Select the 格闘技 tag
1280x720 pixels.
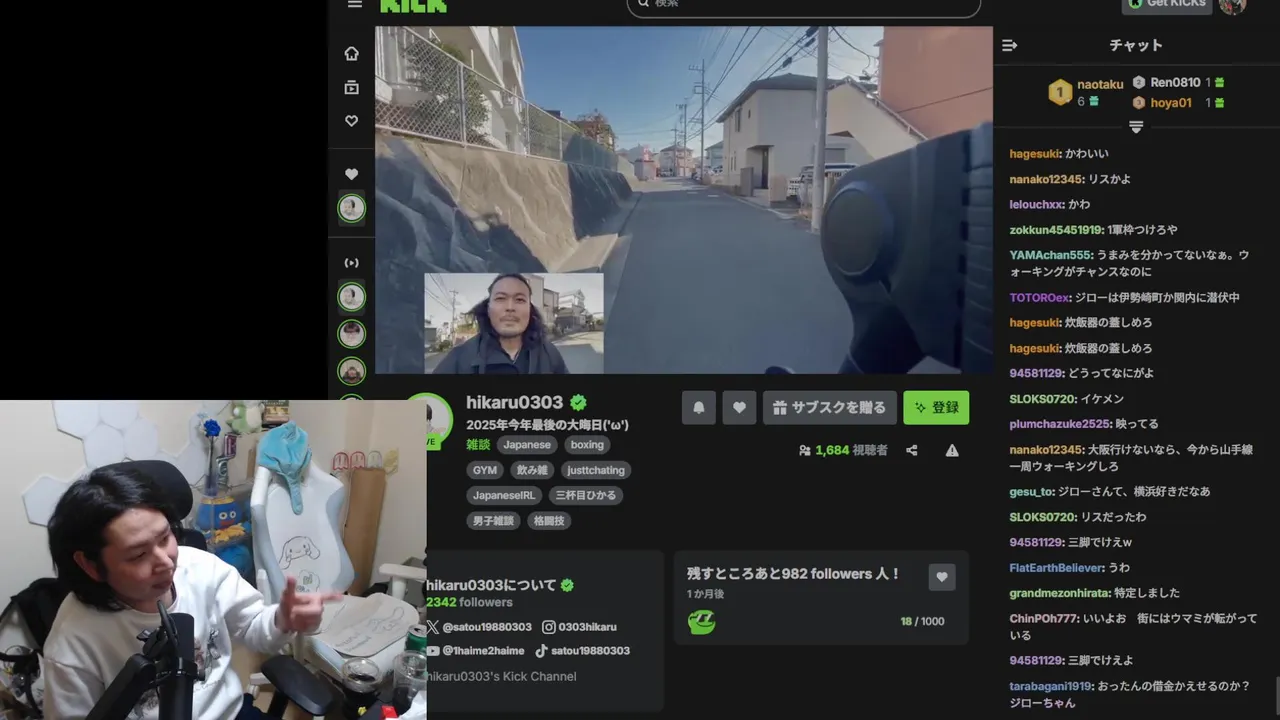pyautogui.click(x=549, y=521)
